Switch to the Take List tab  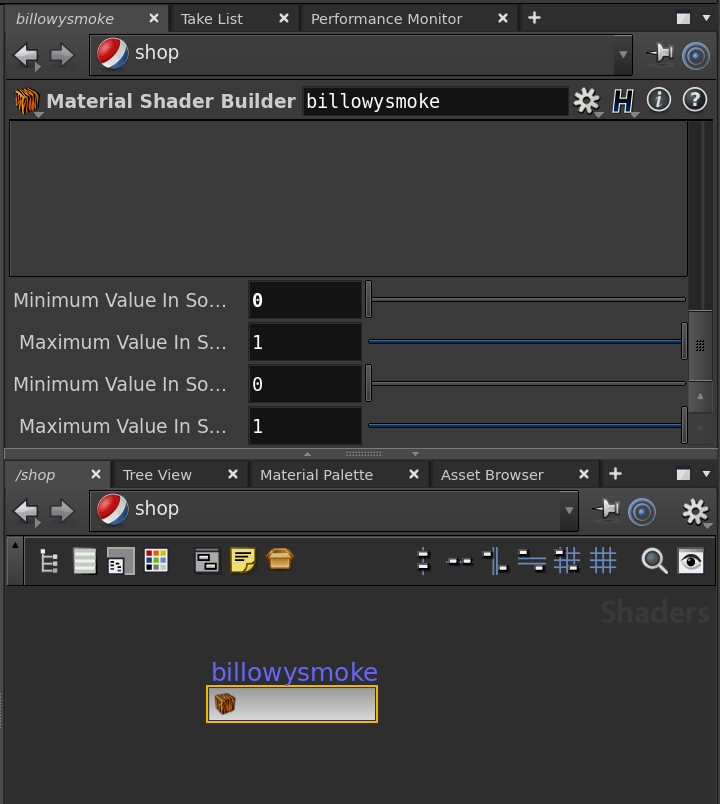point(212,19)
